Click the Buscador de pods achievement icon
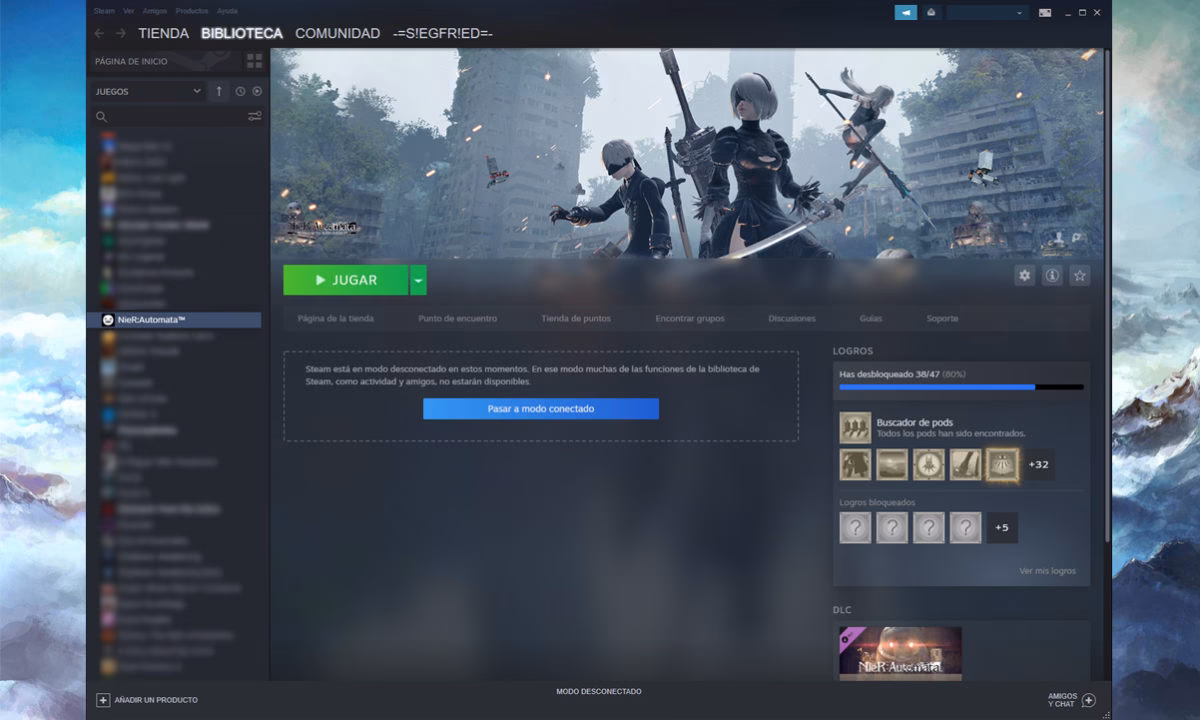 pyautogui.click(x=855, y=428)
